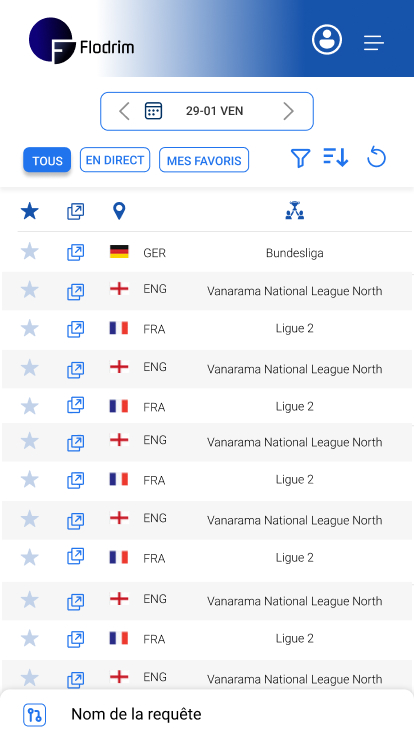Toggle the header star for all favorites
The height and width of the screenshot is (736, 414).
[x=30, y=211]
